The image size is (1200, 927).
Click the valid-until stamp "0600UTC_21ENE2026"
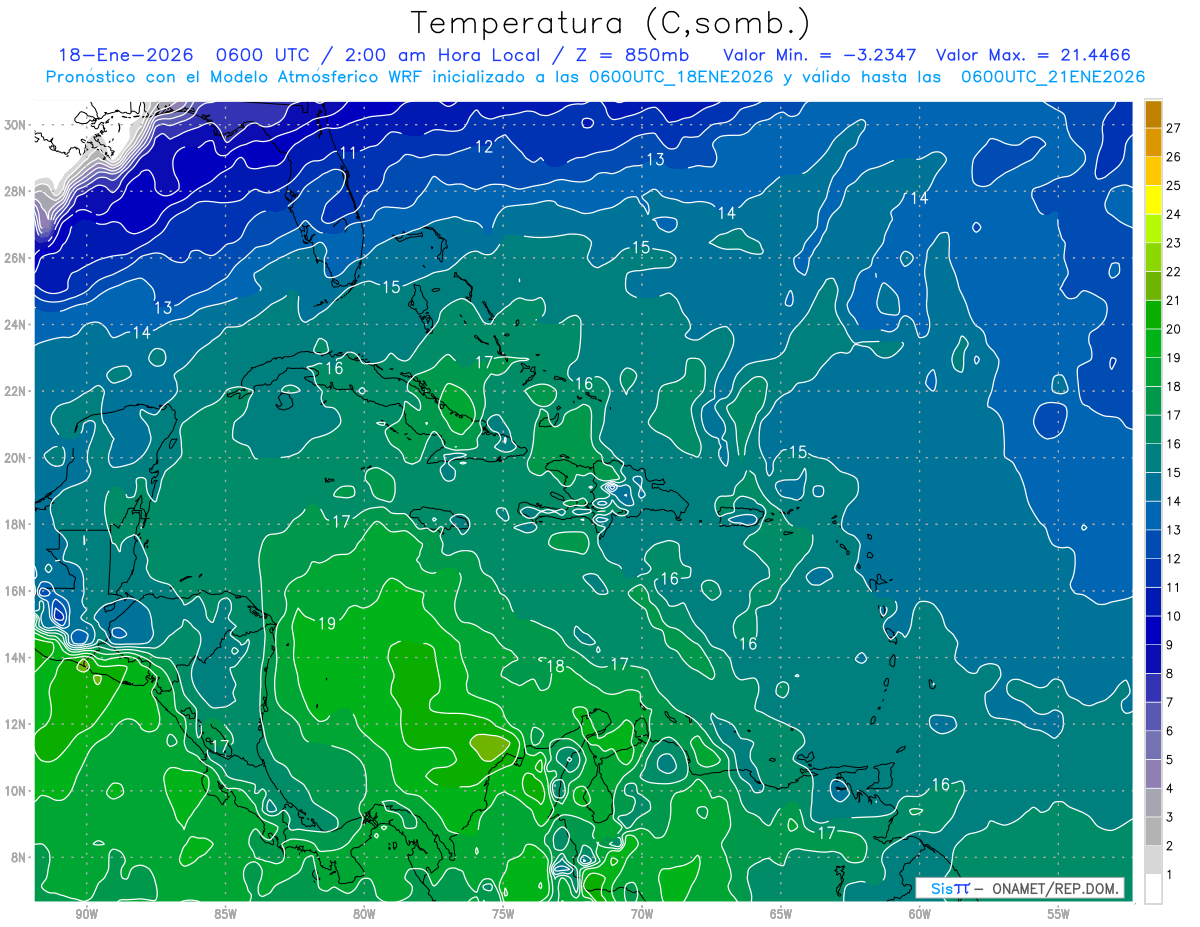(x=1053, y=77)
